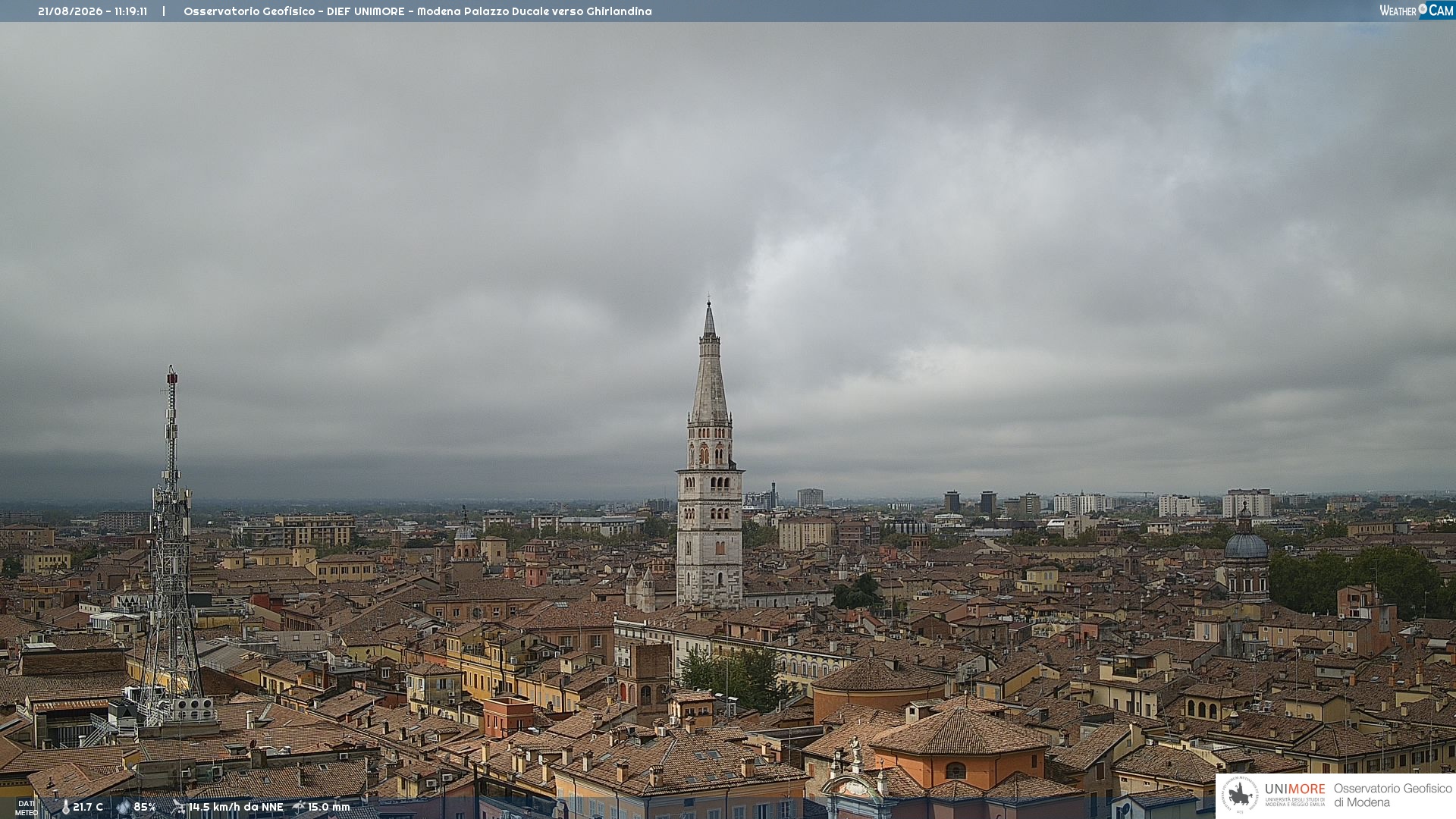This screenshot has height=819, width=1456.
Task: Select the 85% humidity reading
Action: click(145, 808)
